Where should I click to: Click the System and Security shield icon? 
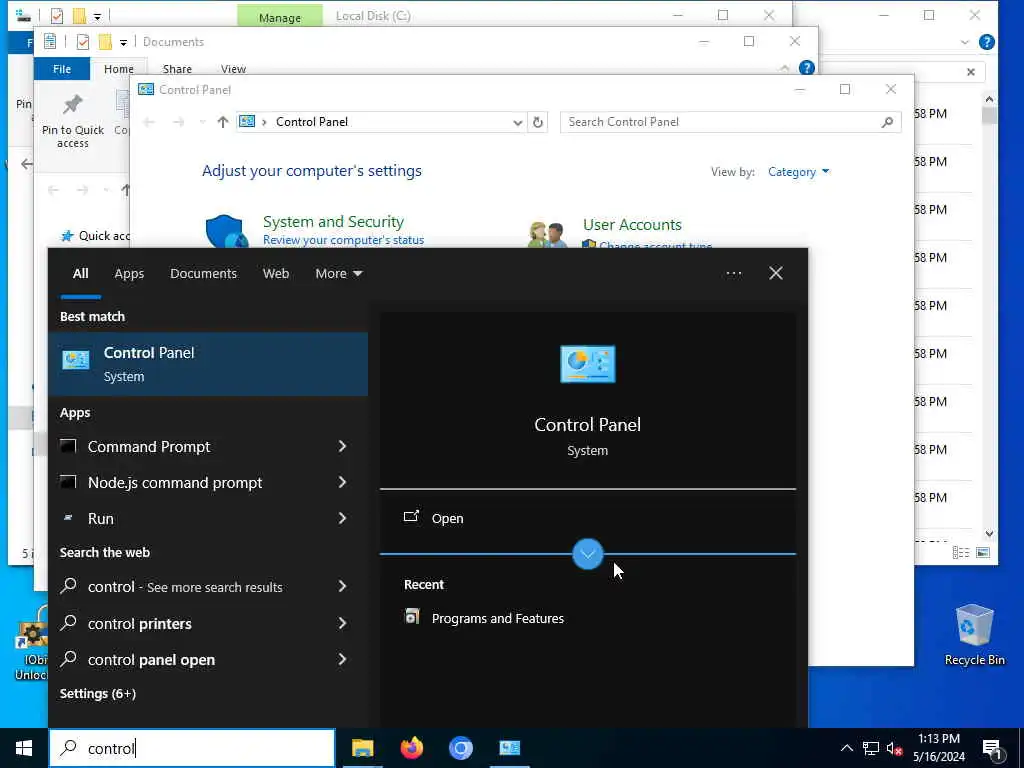click(227, 231)
